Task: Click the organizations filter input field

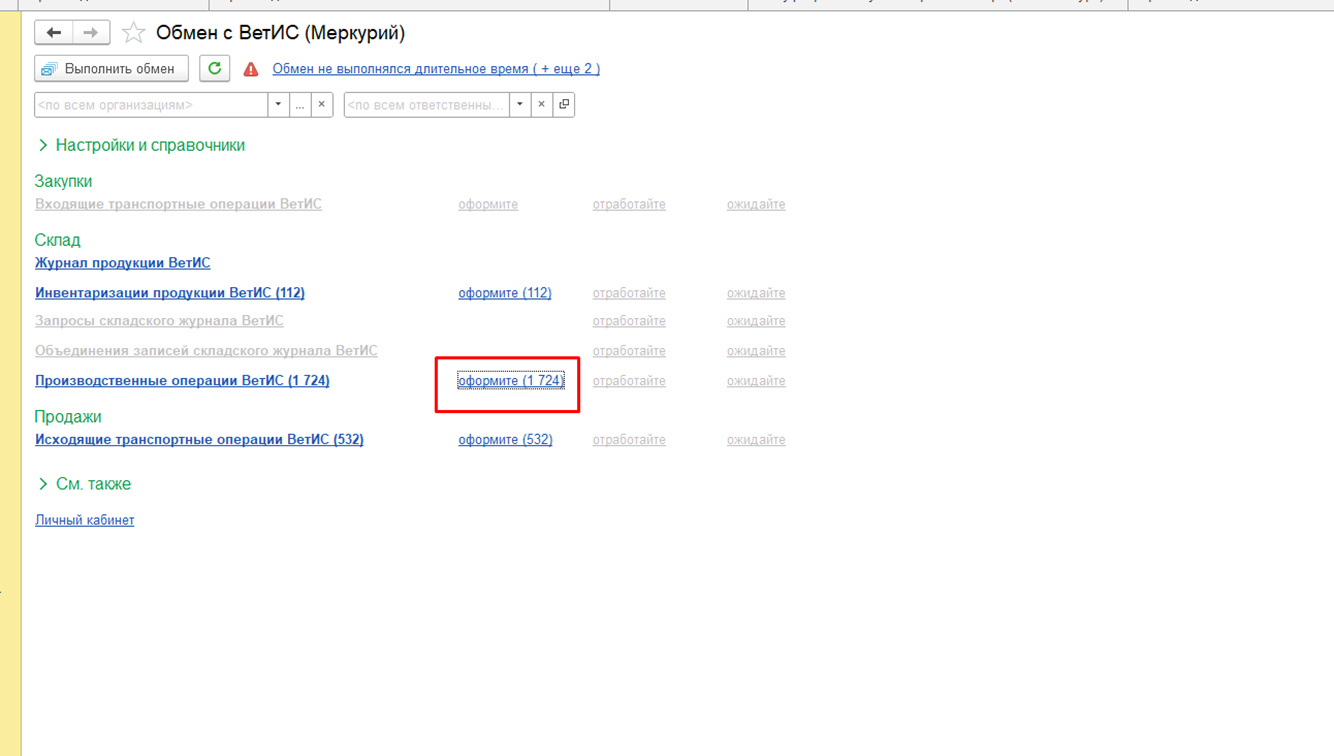Action: pyautogui.click(x=151, y=104)
